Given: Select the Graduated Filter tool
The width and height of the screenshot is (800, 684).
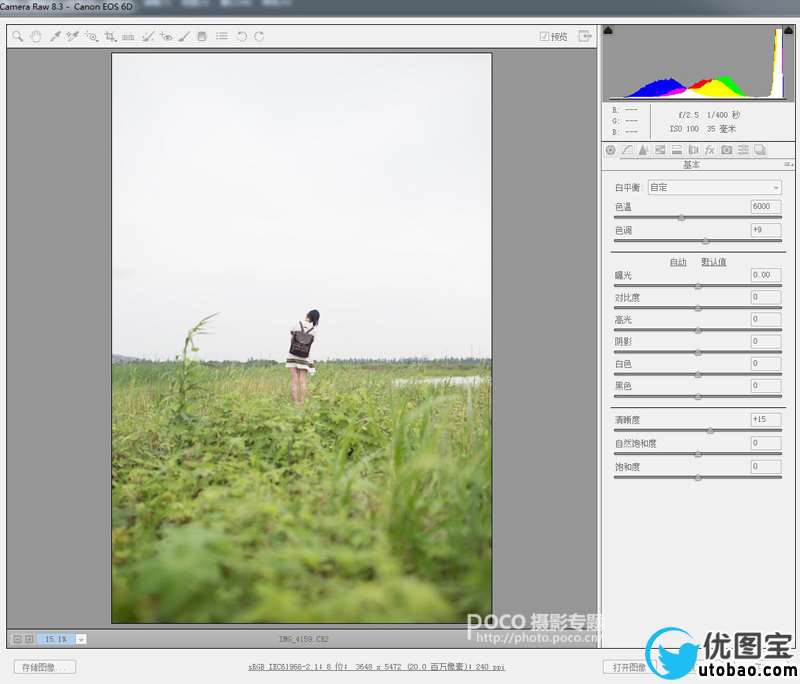Looking at the screenshot, I should coord(202,36).
